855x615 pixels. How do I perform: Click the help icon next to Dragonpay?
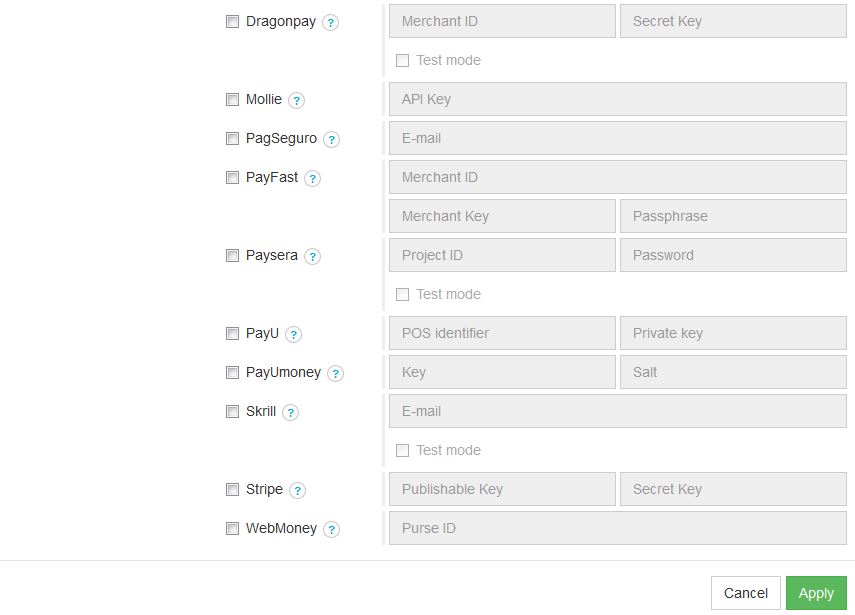[331, 22]
